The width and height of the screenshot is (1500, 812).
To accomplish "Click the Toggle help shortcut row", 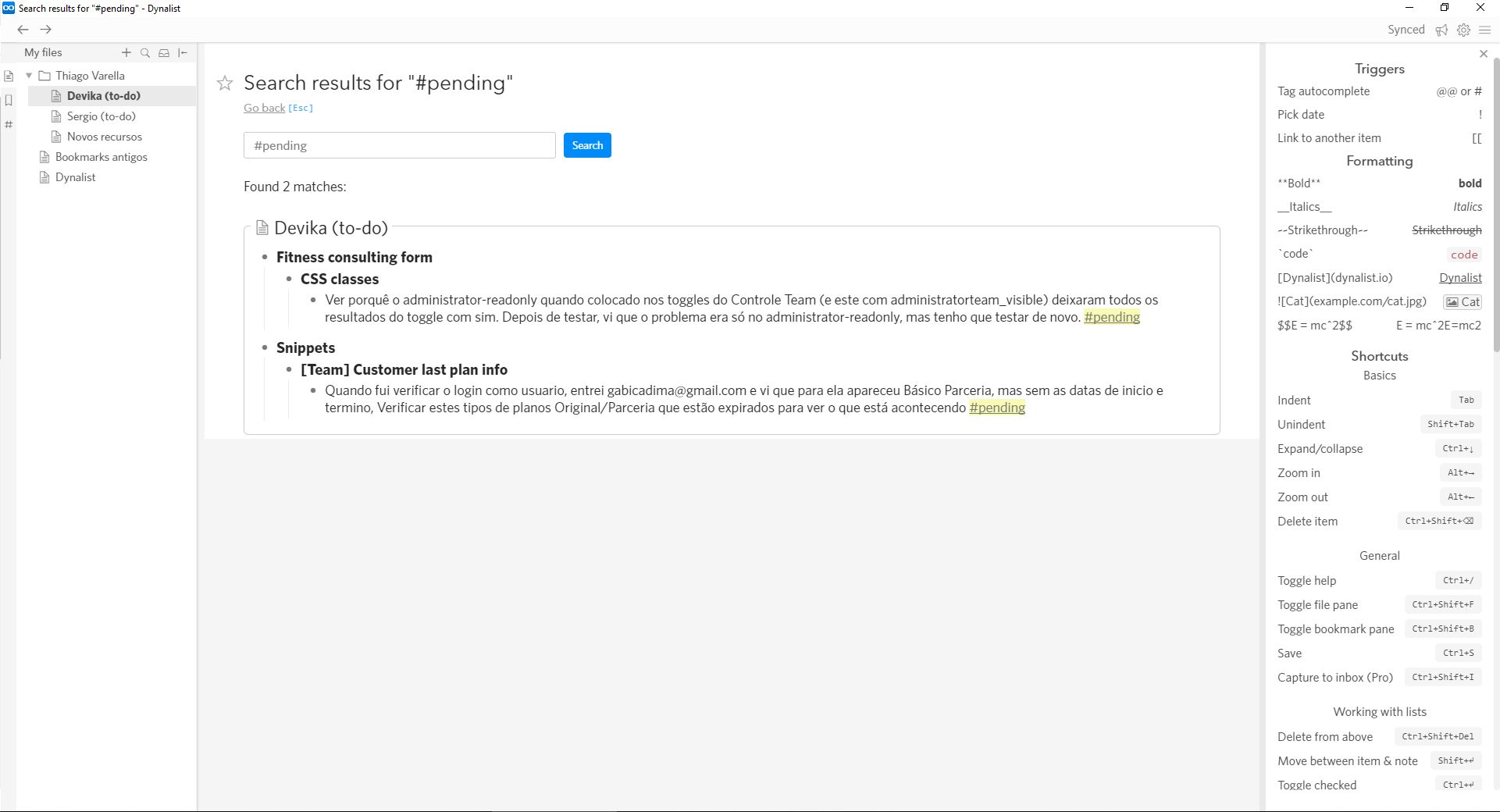I will click(x=1380, y=581).
